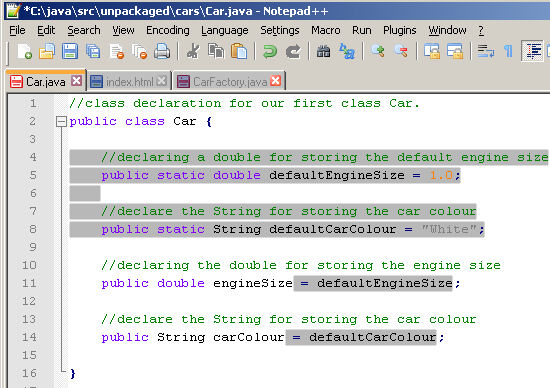Close current document using the toolbar Close icon

[x=116, y=52]
